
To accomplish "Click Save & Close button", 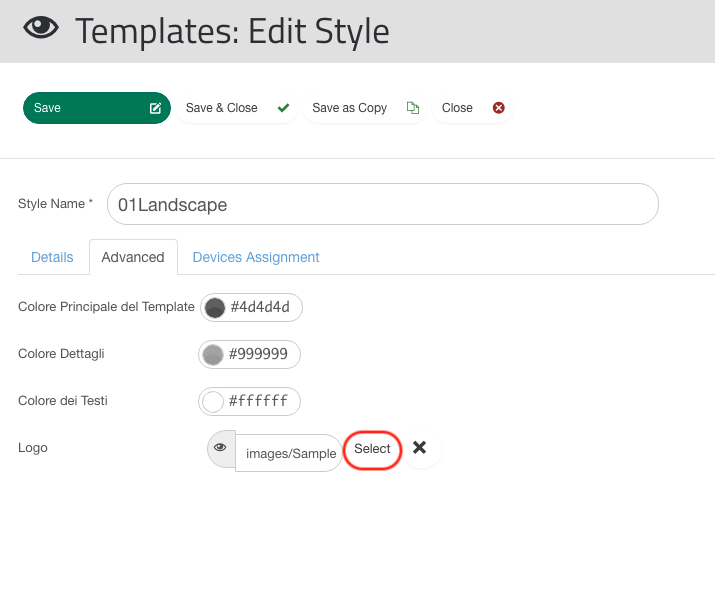I will (237, 108).
